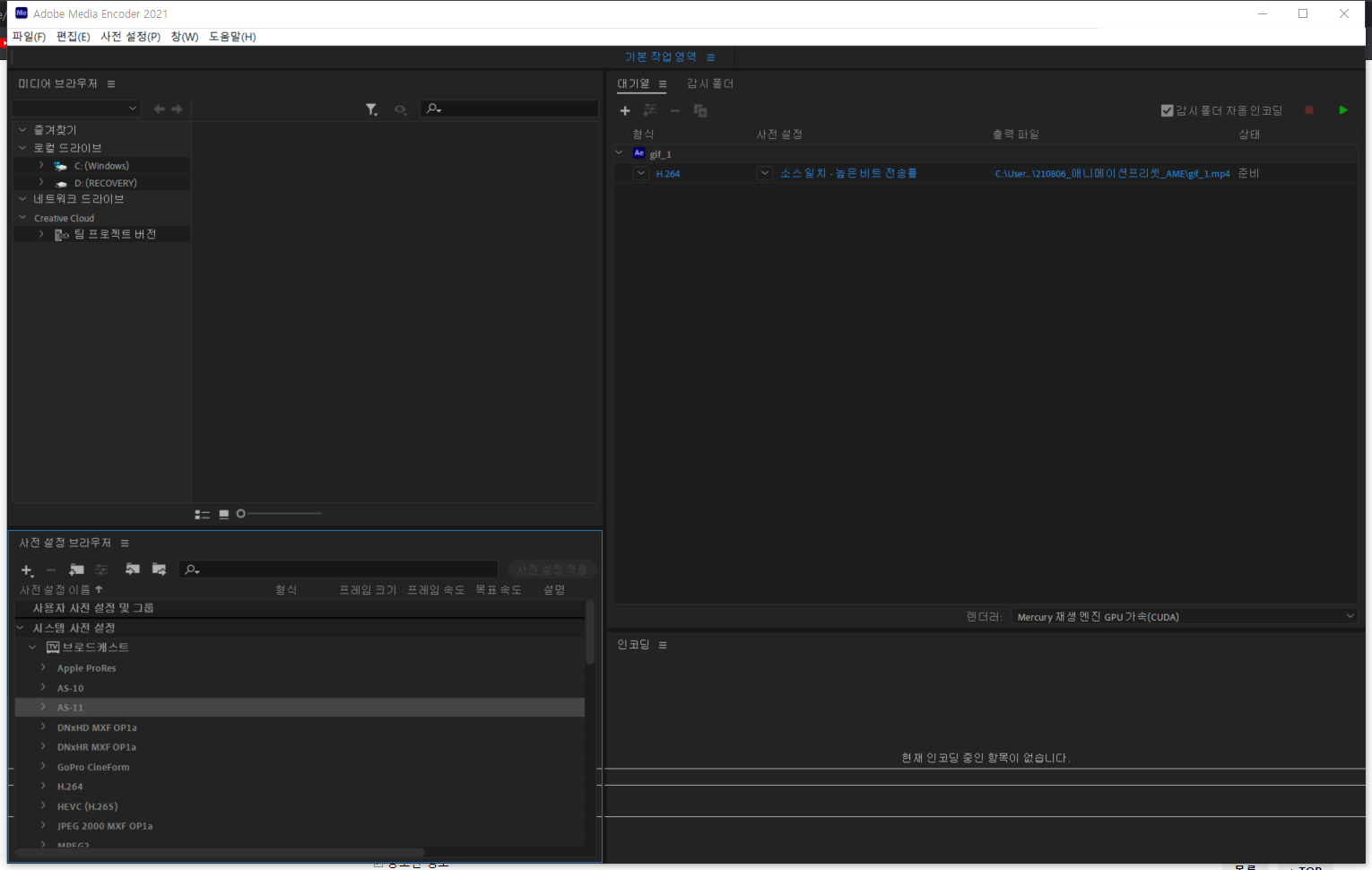The height and width of the screenshot is (870, 1372).
Task: Click the forward arrow in the media browser
Action: click(x=178, y=109)
